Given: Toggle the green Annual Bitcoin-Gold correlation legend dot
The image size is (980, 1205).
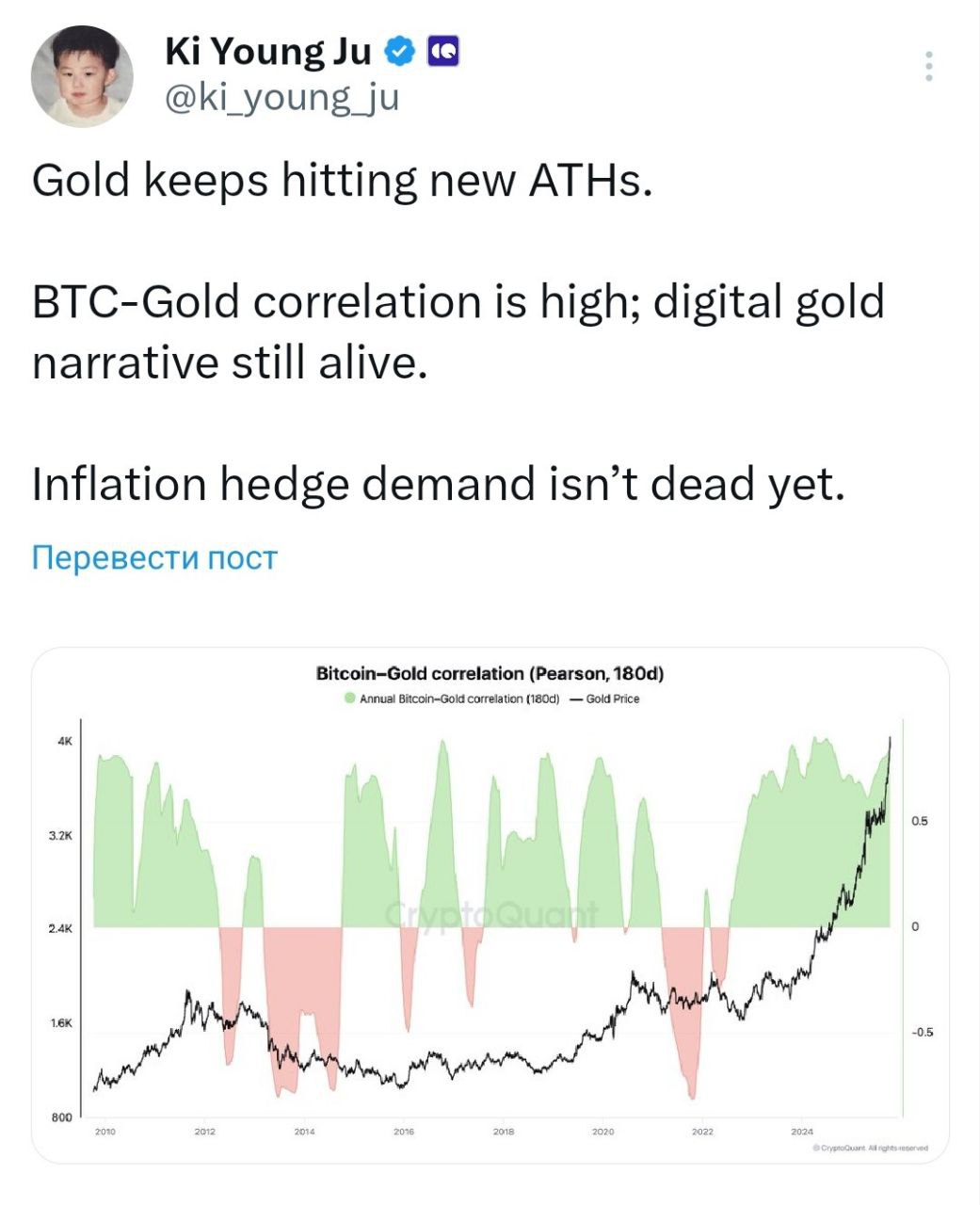Looking at the screenshot, I should 350,699.
